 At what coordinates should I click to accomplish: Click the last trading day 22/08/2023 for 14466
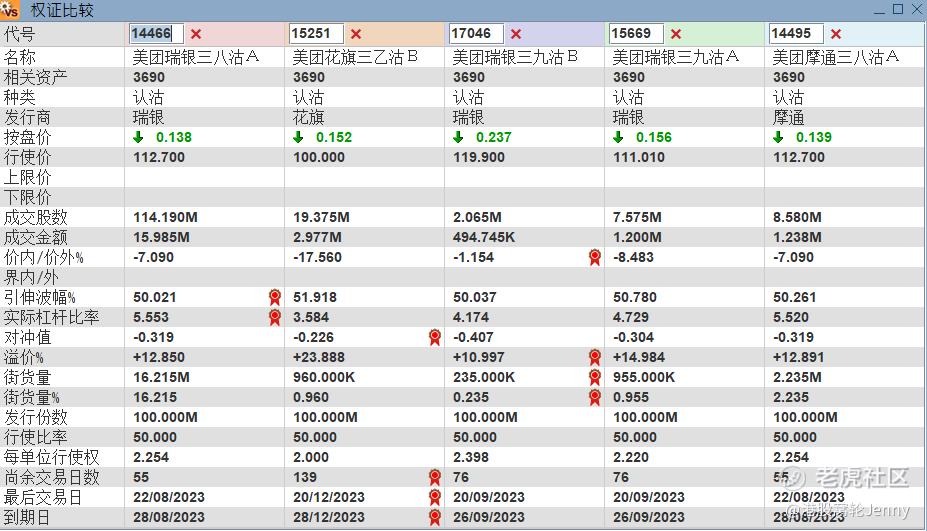pos(169,497)
